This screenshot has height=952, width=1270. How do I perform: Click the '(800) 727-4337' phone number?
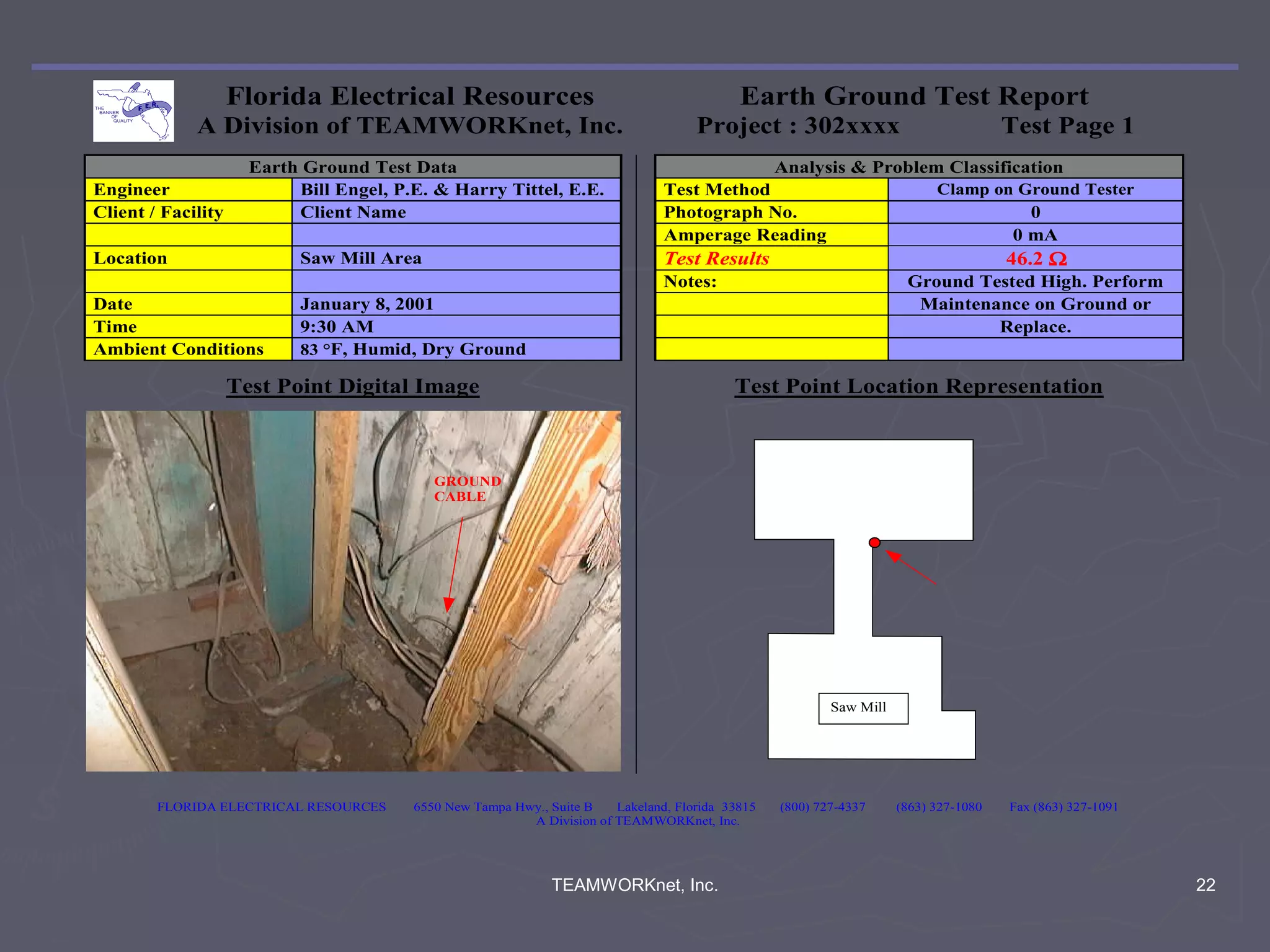coord(822,807)
